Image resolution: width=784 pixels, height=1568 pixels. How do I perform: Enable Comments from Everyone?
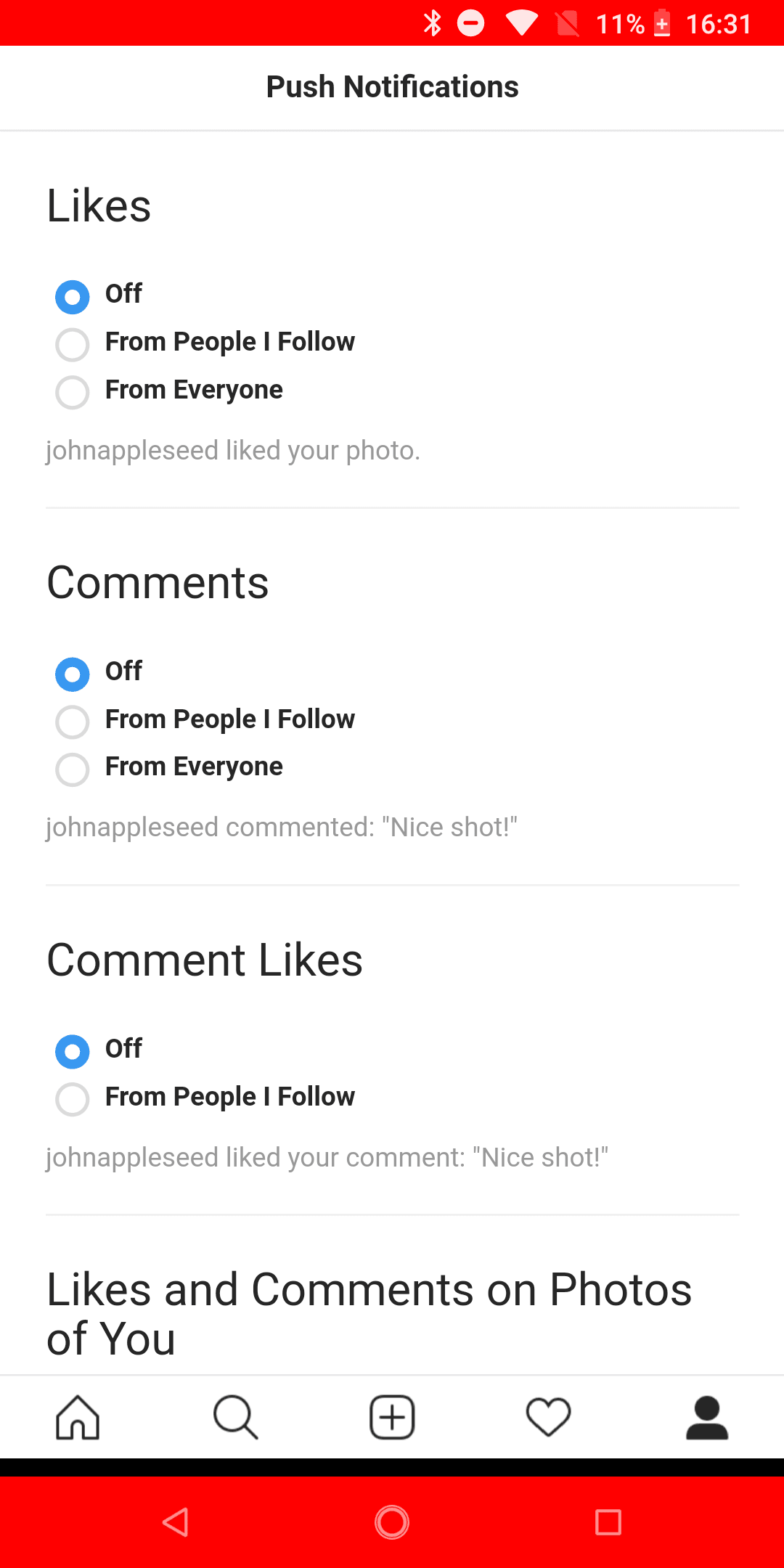[x=73, y=769]
